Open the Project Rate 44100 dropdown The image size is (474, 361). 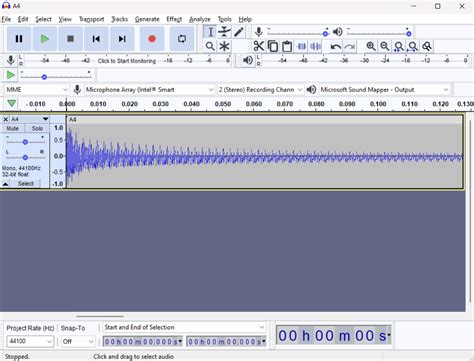coord(30,341)
